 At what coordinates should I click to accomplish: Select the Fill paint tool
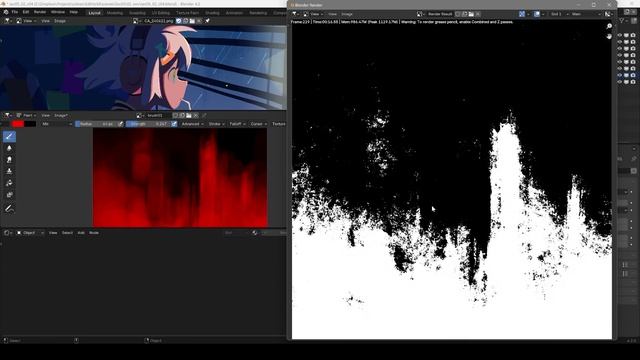pyautogui.click(x=9, y=183)
